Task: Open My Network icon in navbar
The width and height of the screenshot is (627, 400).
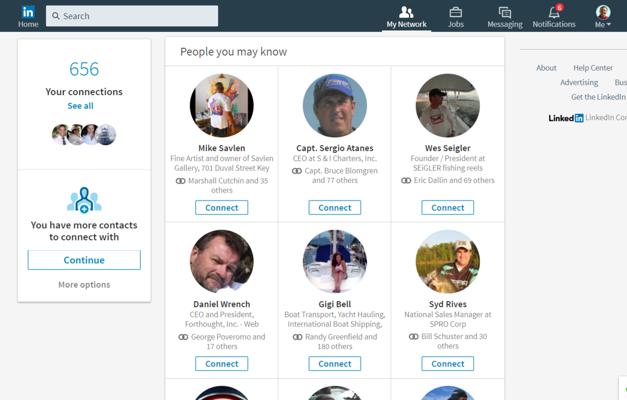Action: tap(406, 12)
